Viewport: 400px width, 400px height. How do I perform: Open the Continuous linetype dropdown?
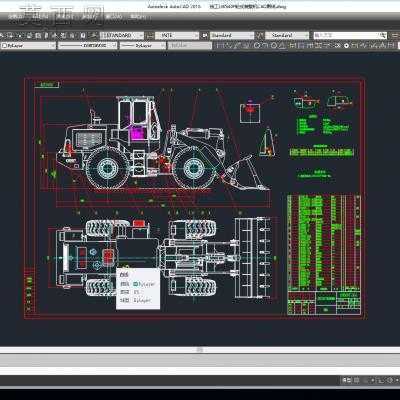pyautogui.click(x=88, y=46)
